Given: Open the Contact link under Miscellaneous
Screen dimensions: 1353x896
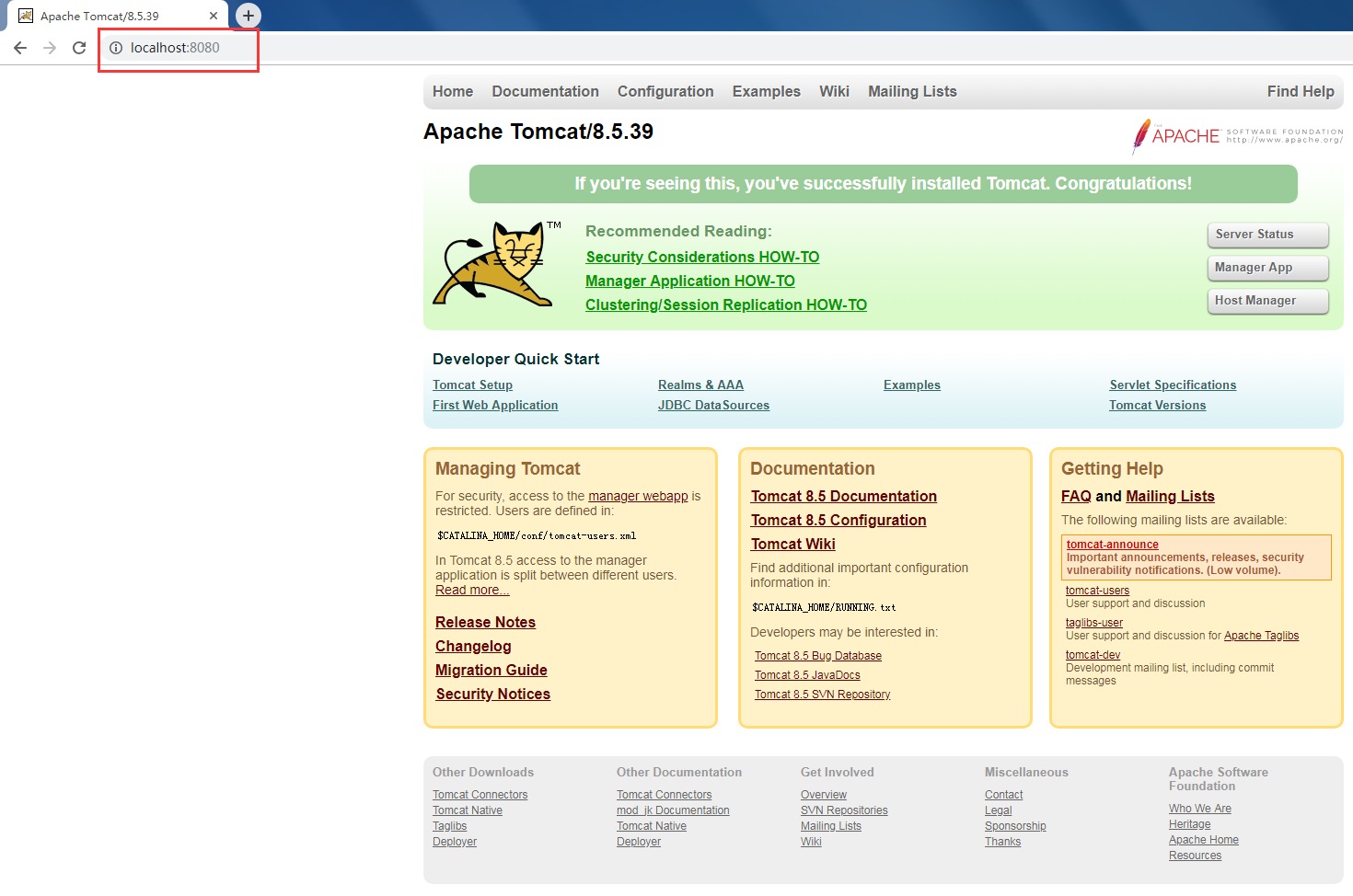Looking at the screenshot, I should coord(1003,795).
